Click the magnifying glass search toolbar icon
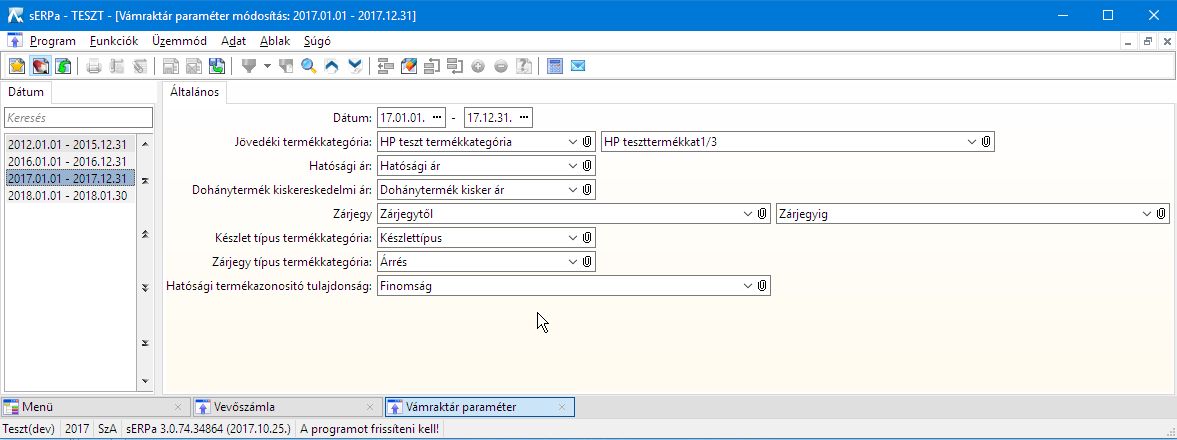1177x440 pixels. 309,66
